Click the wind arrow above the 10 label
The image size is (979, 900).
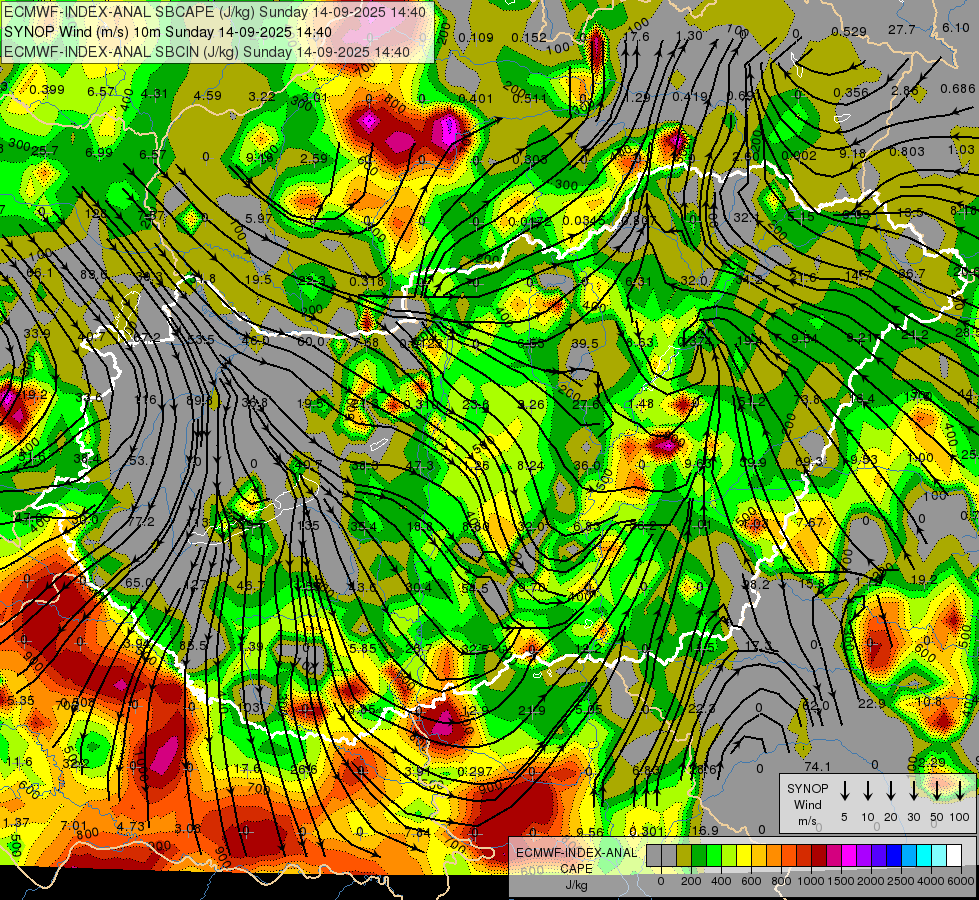(x=868, y=790)
